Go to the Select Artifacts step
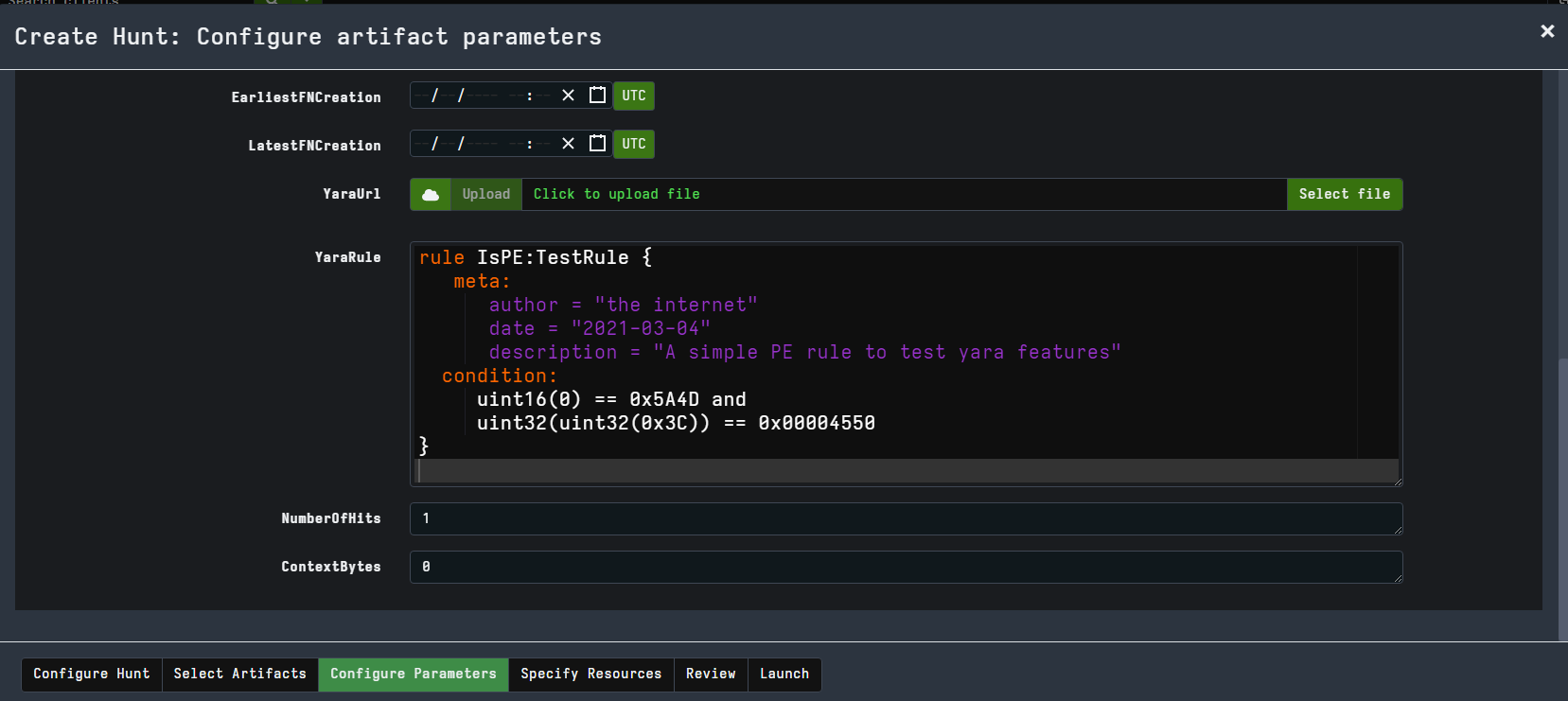Image resolution: width=1568 pixels, height=701 pixels. (x=240, y=675)
